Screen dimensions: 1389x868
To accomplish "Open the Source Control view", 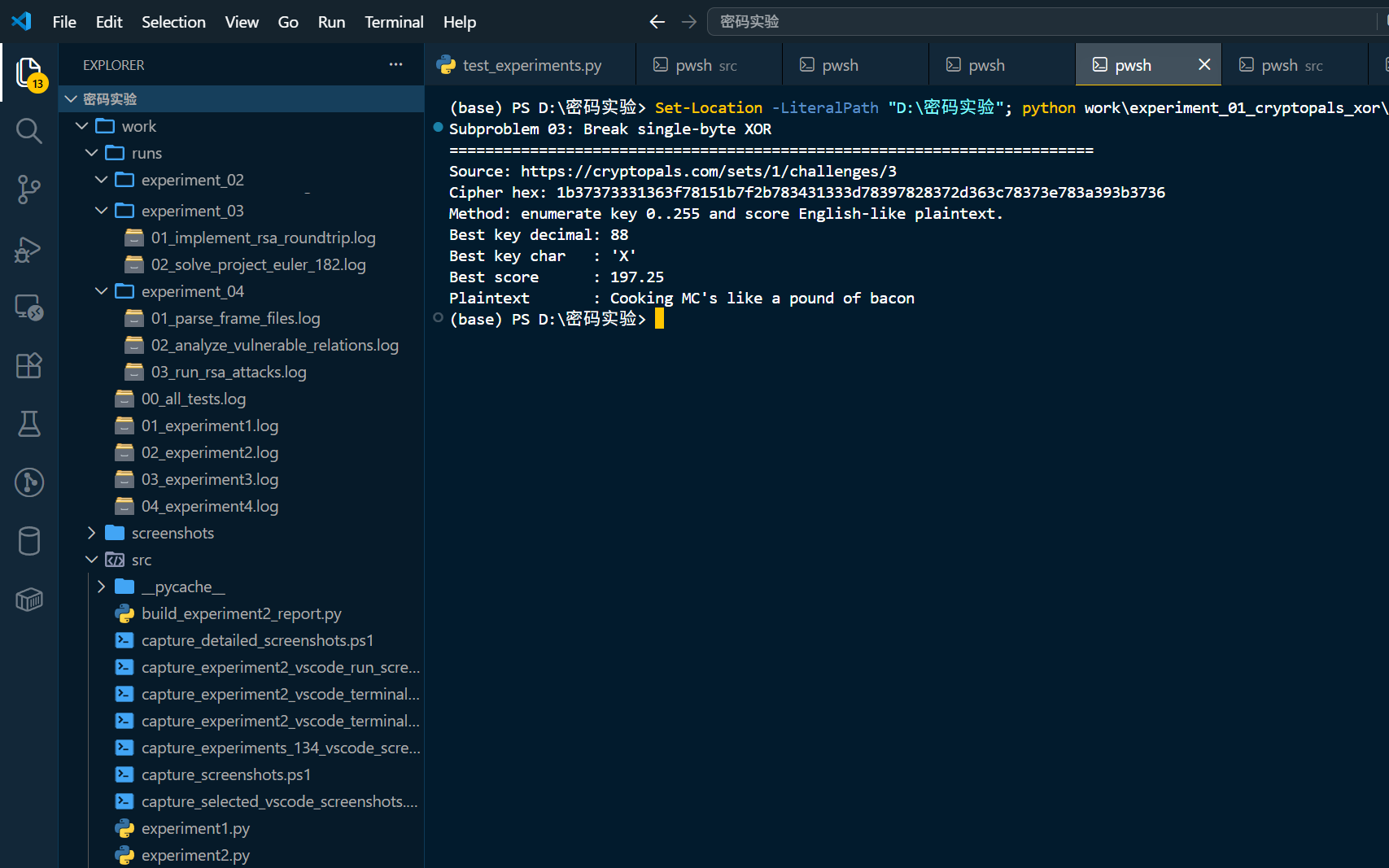I will click(29, 190).
